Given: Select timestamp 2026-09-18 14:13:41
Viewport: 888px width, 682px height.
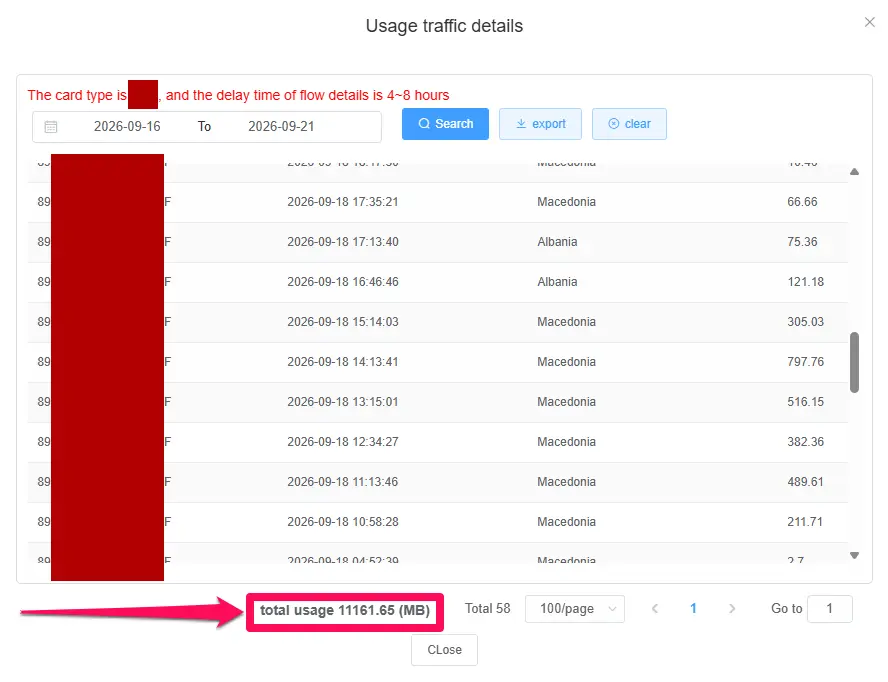Looking at the screenshot, I should [x=343, y=362].
